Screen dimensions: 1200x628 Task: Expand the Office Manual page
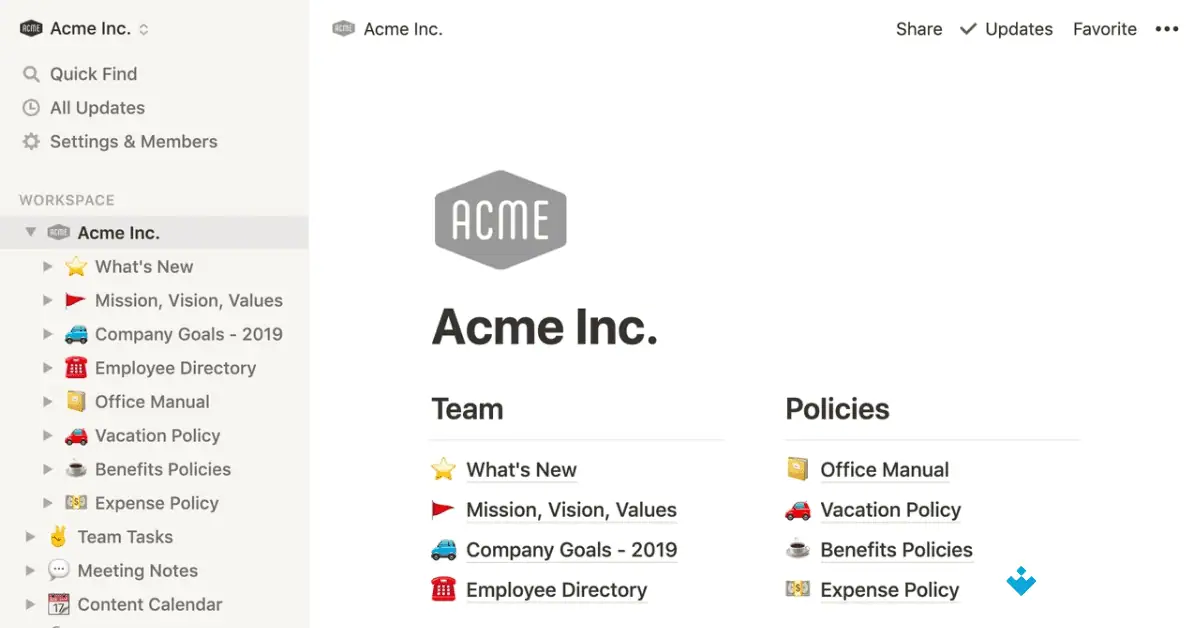[48, 402]
